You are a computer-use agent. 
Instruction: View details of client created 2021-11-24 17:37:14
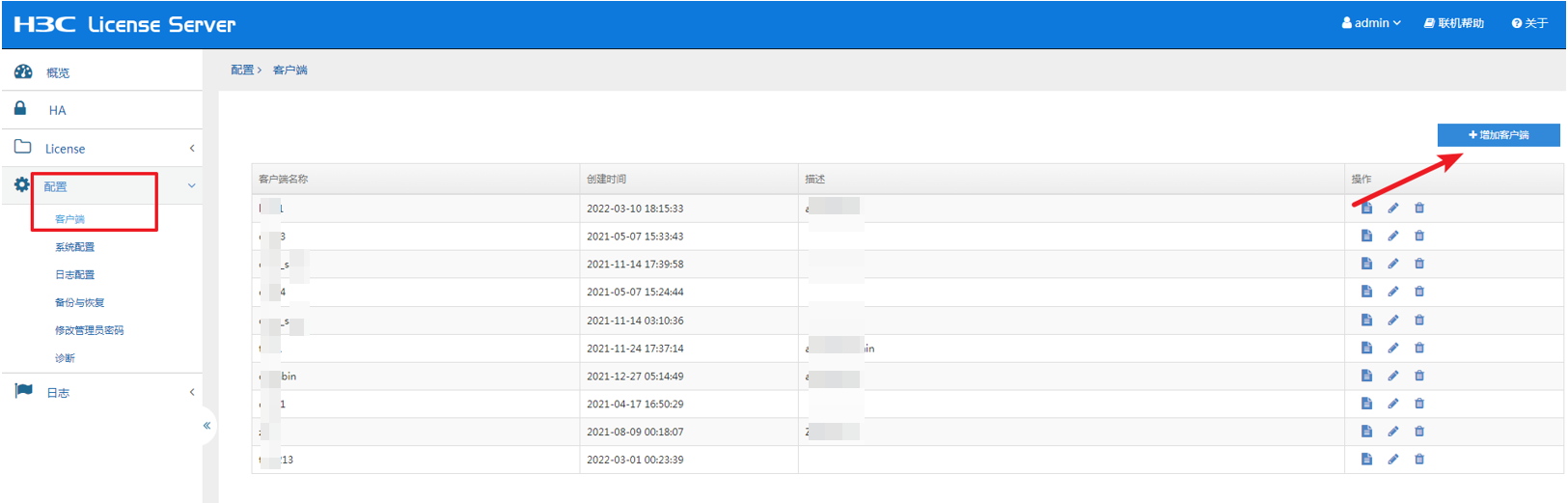click(x=1366, y=348)
